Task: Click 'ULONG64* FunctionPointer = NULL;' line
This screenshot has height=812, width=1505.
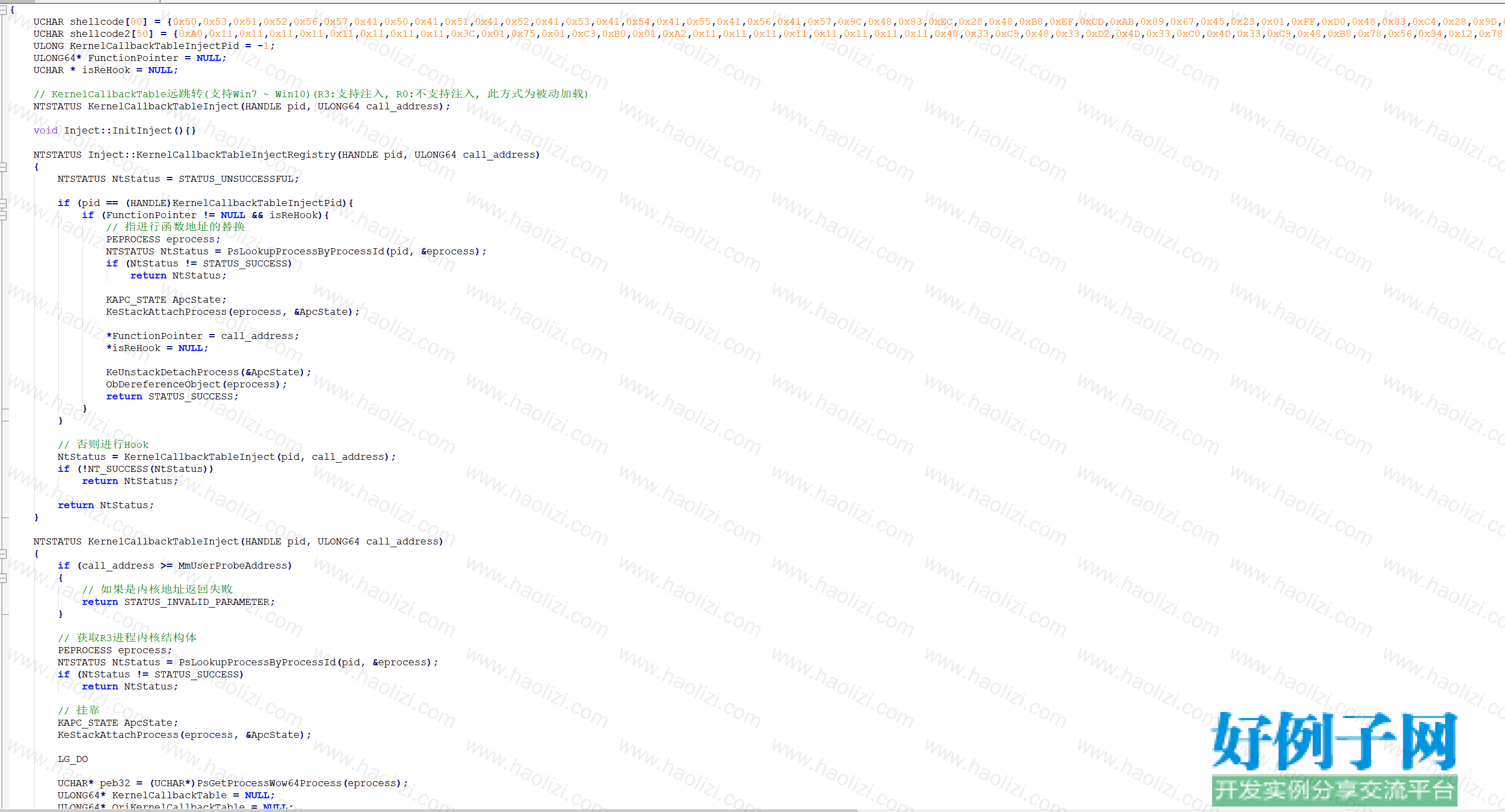Action: (x=130, y=58)
